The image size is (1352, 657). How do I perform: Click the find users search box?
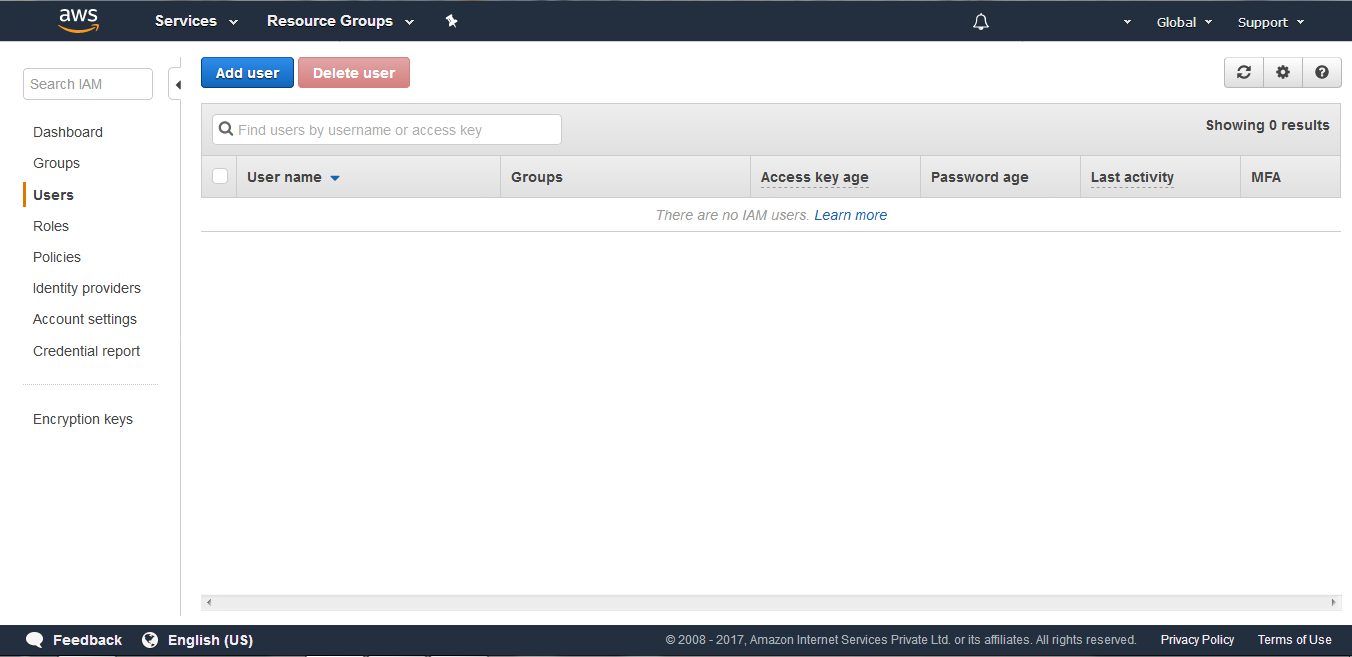(387, 129)
